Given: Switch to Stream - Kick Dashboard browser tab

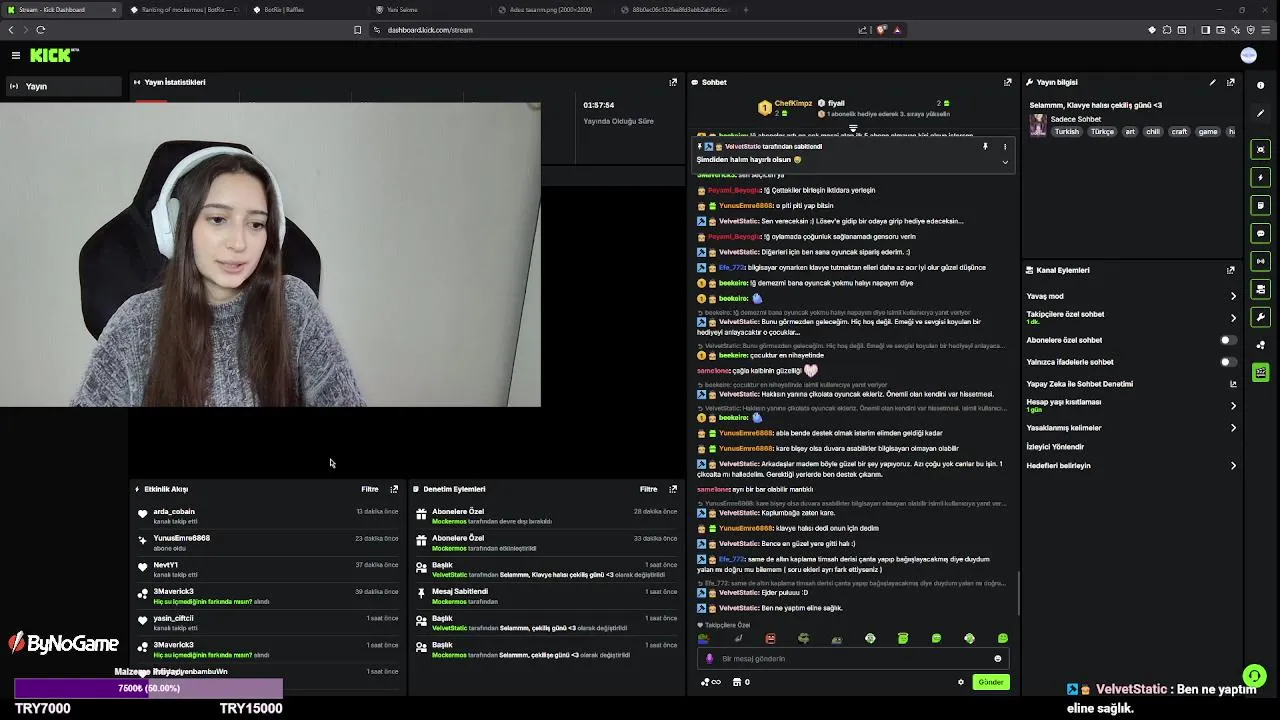Looking at the screenshot, I should pos(60,10).
